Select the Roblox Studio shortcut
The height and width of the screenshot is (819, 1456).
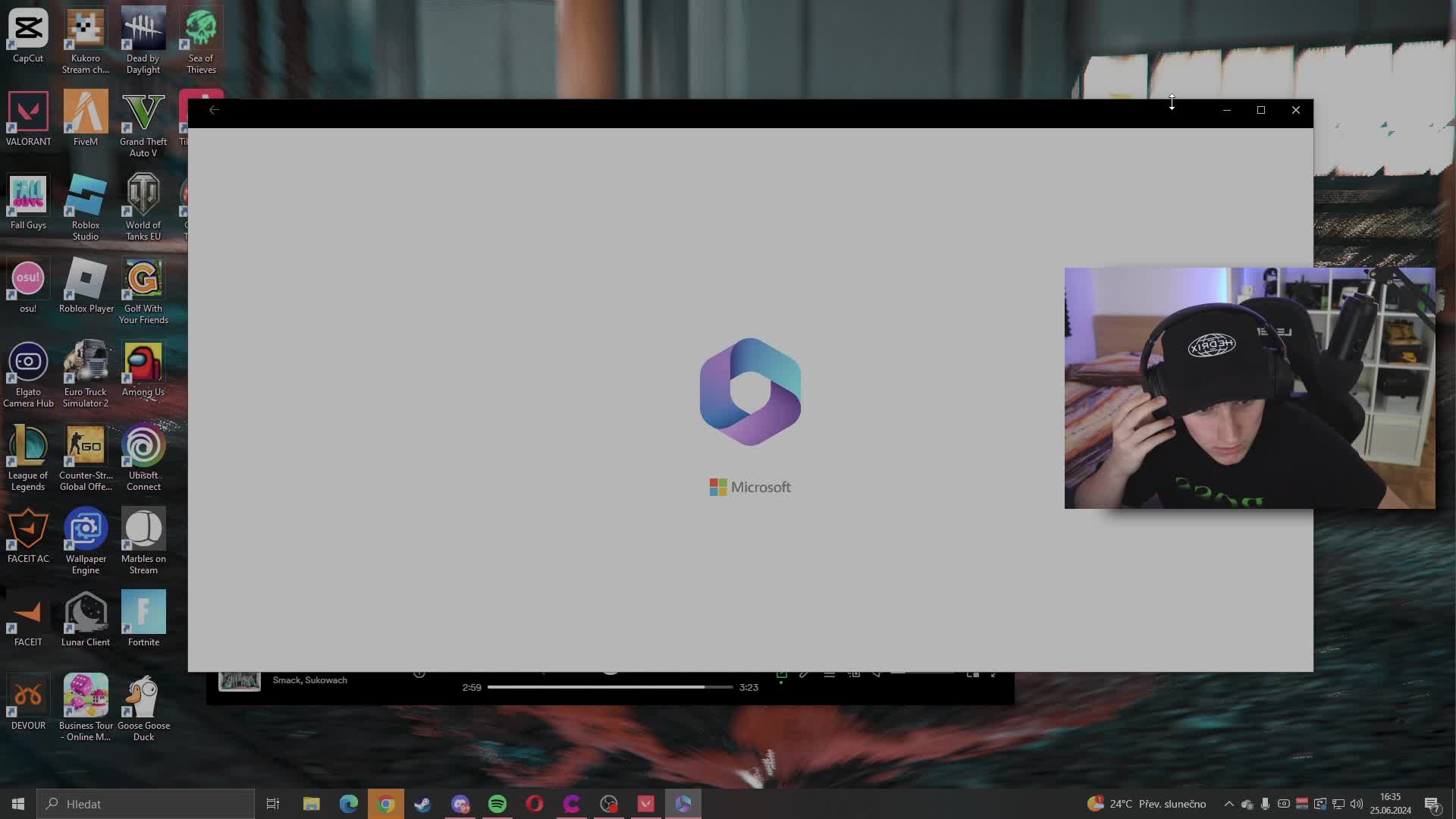click(x=86, y=208)
